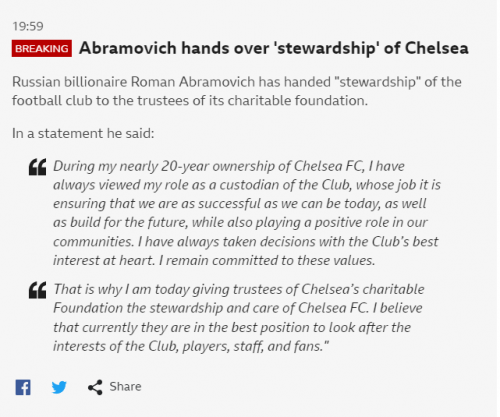
Task: Share the post via Facebook icon
Action: click(23, 387)
